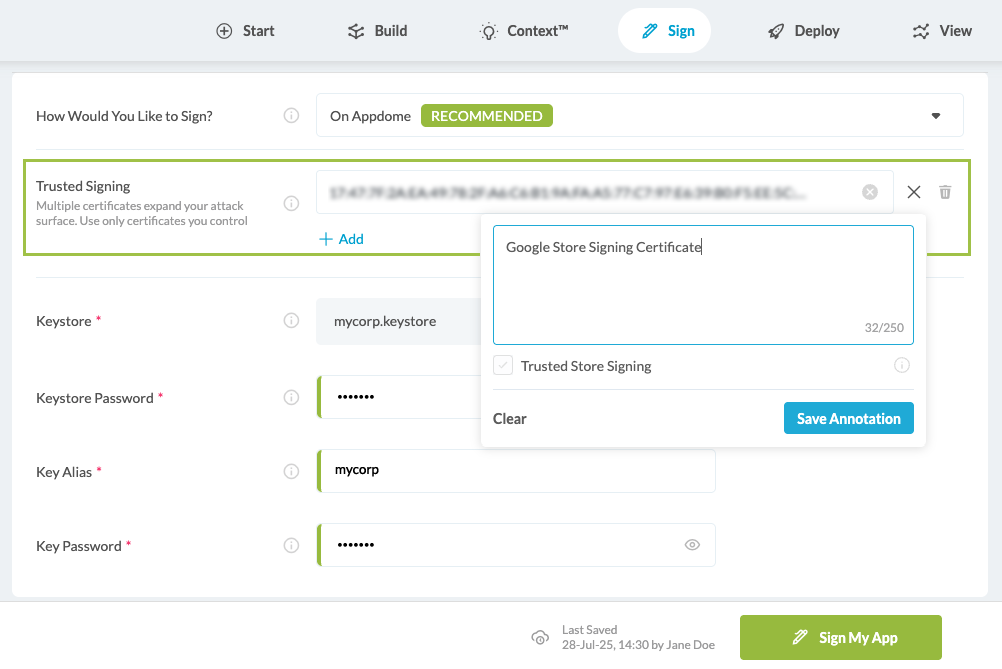The width and height of the screenshot is (1002, 669).
Task: Go to the Deploy tab
Action: [804, 31]
